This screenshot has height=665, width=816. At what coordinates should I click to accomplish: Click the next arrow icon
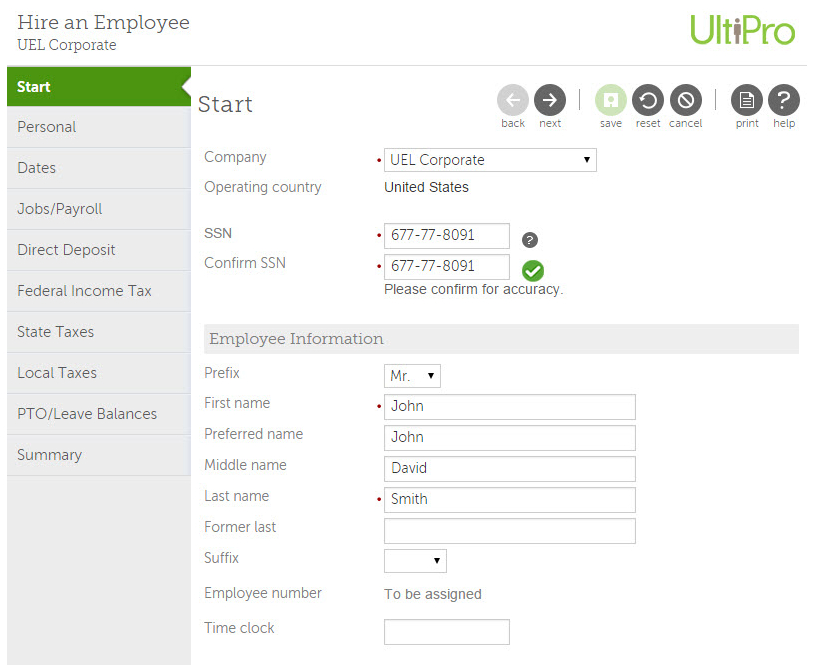tap(550, 100)
